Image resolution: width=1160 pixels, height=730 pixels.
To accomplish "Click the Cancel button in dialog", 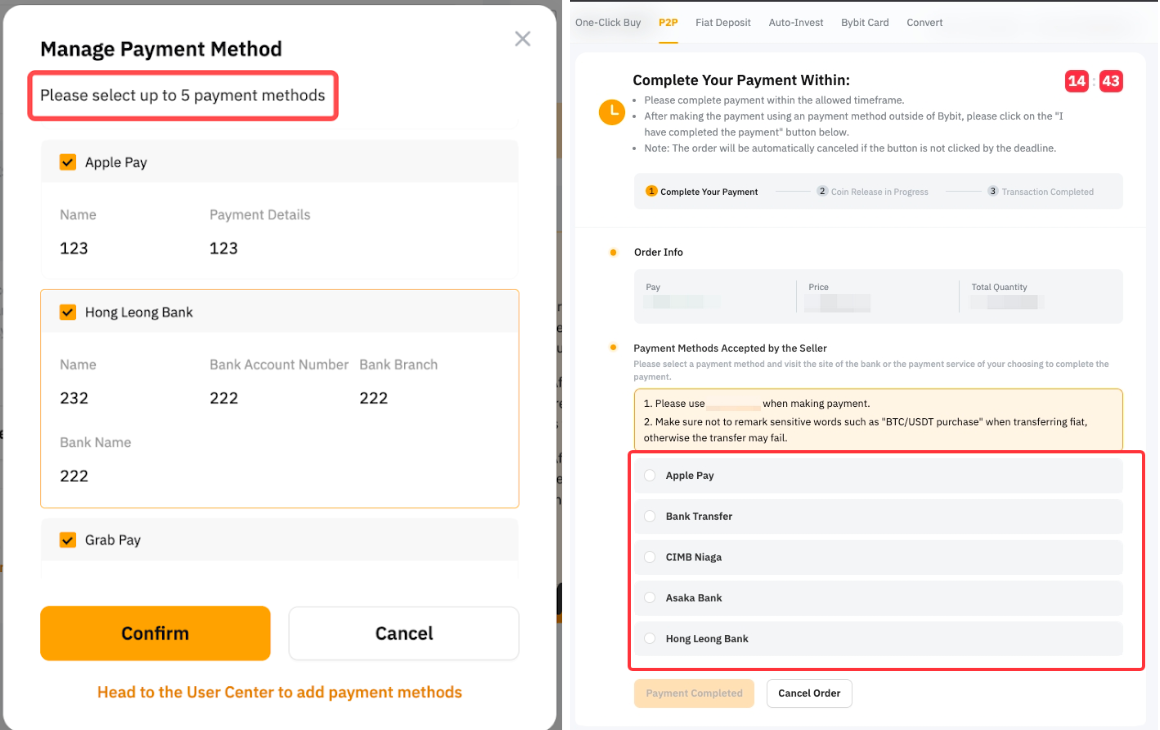I will pos(404,633).
